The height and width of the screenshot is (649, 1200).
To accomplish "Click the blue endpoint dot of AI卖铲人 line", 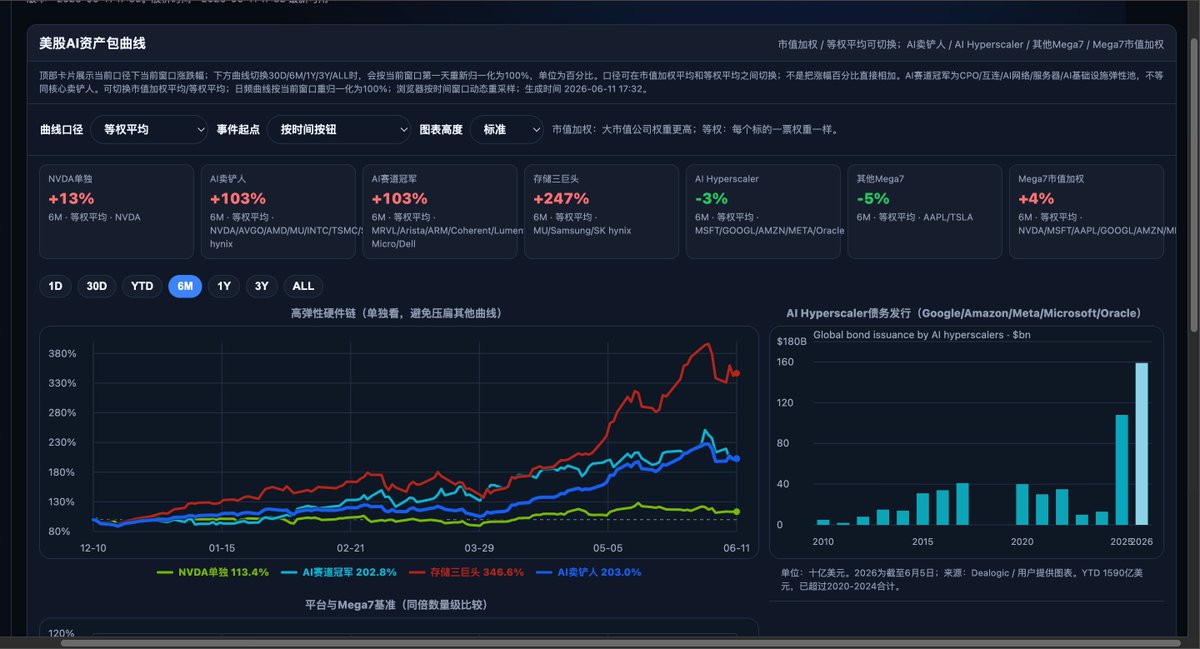I will click(x=737, y=458).
